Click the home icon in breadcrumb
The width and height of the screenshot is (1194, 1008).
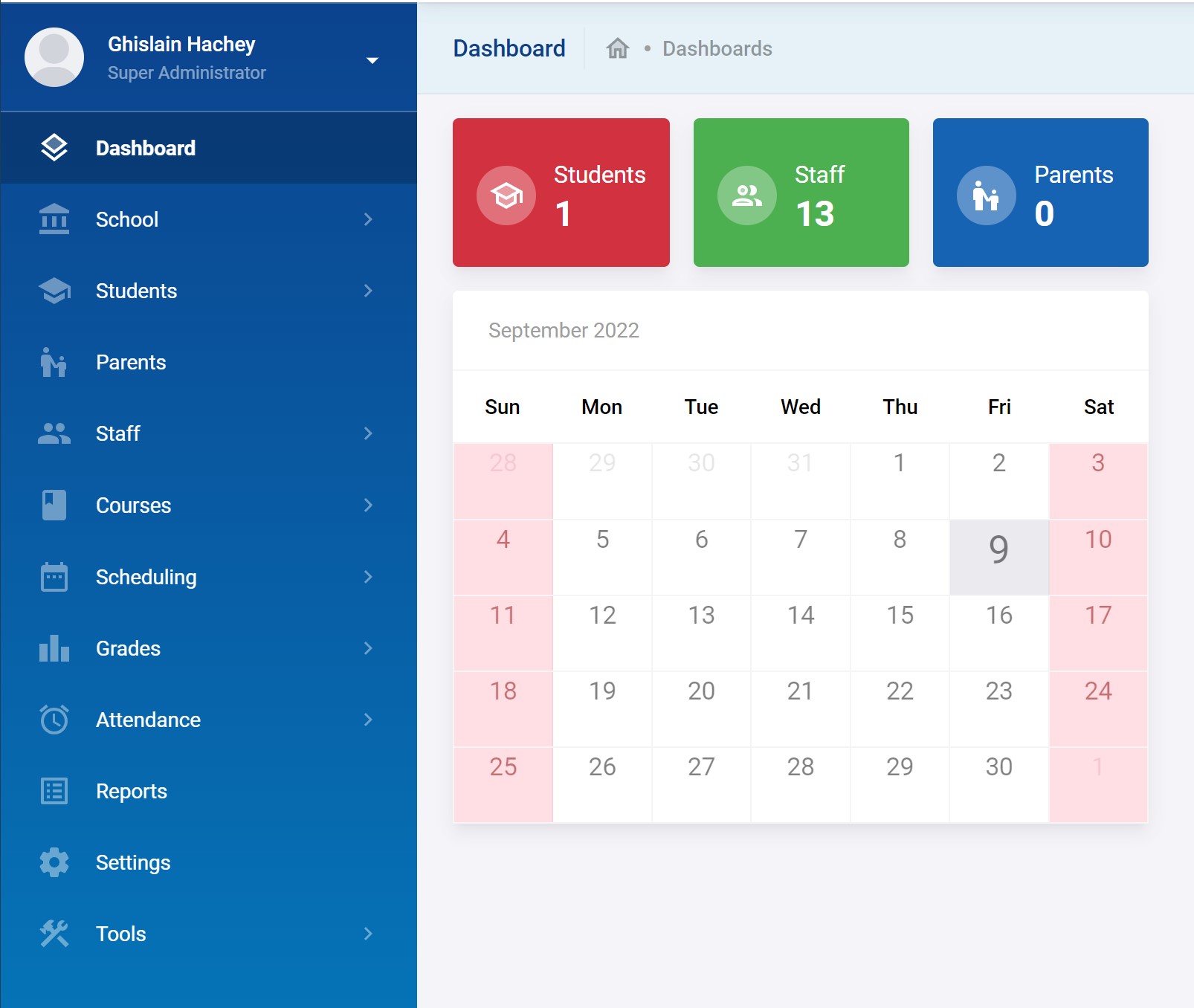pos(617,49)
